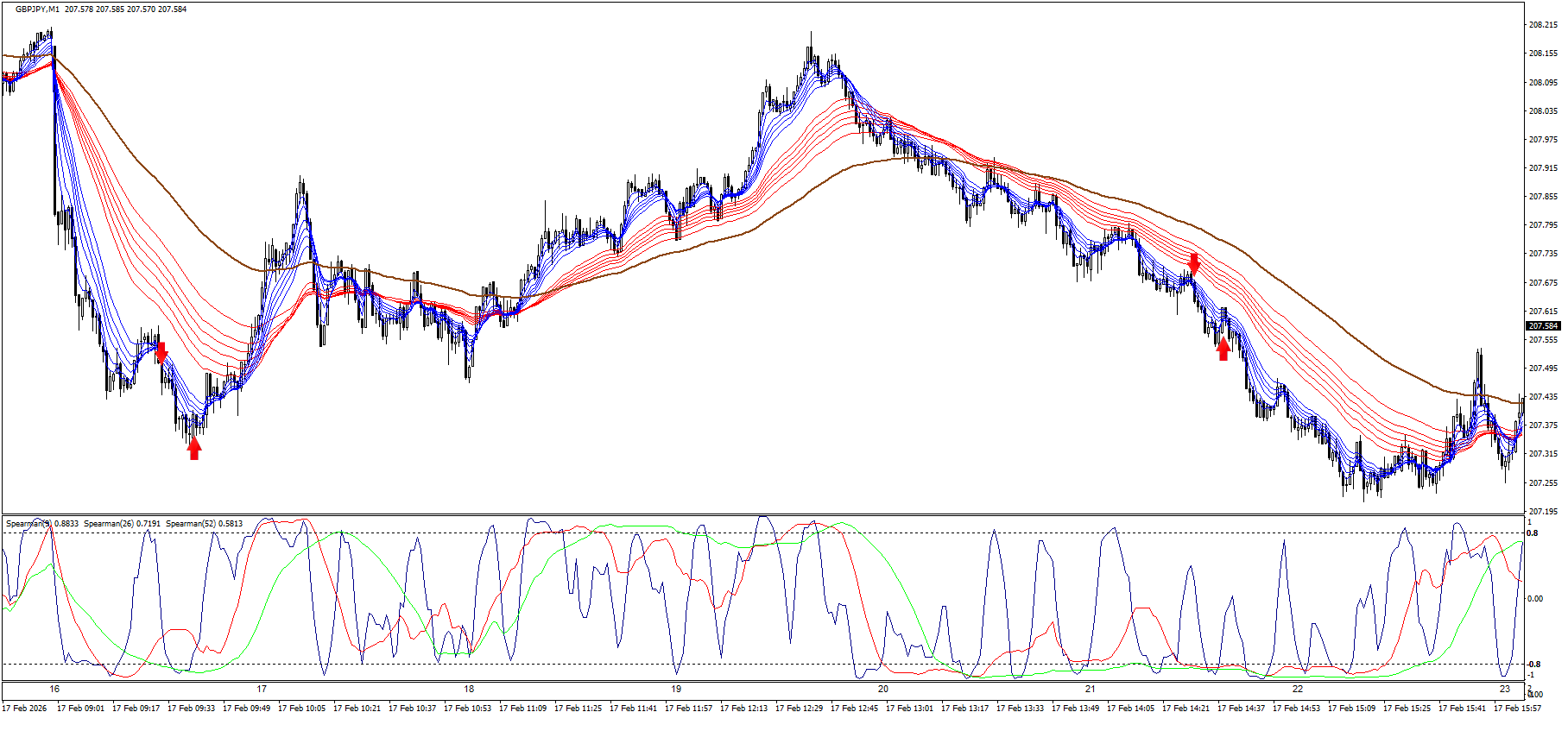
Task: Click day marker 19 on the timeline
Action: click(x=676, y=689)
